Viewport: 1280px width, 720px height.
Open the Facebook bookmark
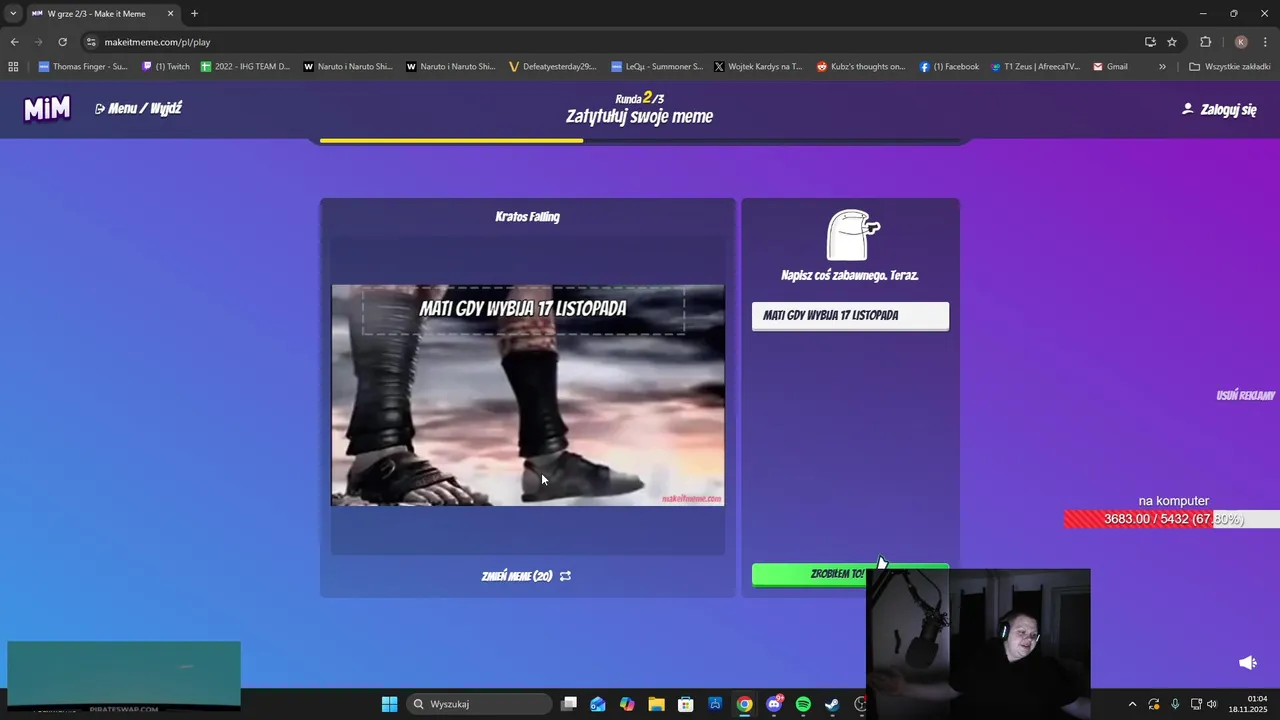coord(949,67)
